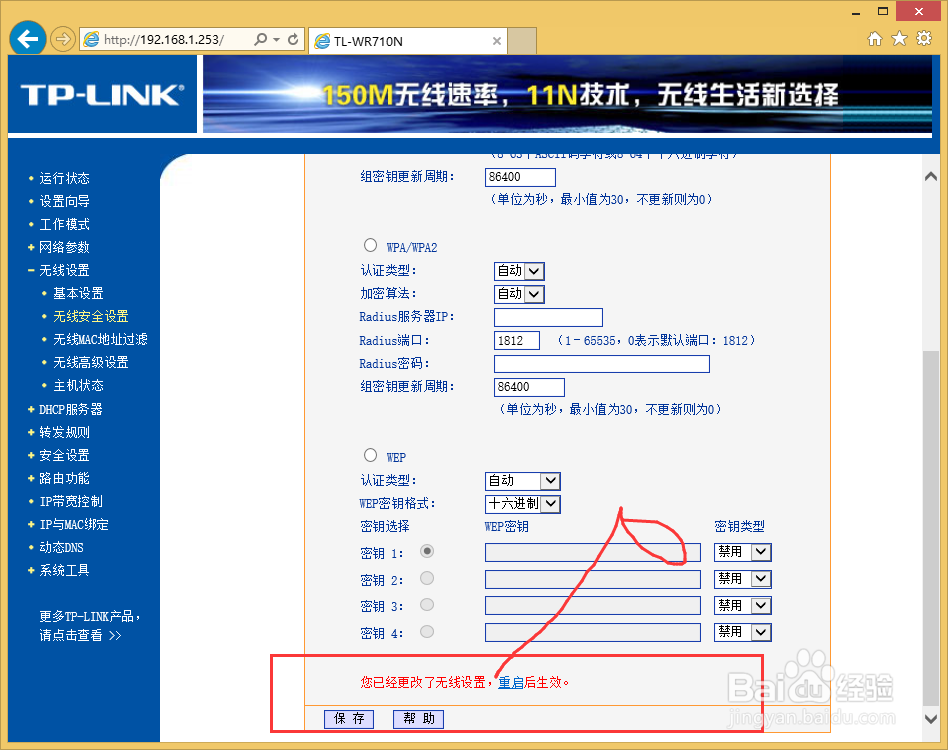Open 无线安全设置 submenu item
This screenshot has width=948, height=750.
click(91, 316)
